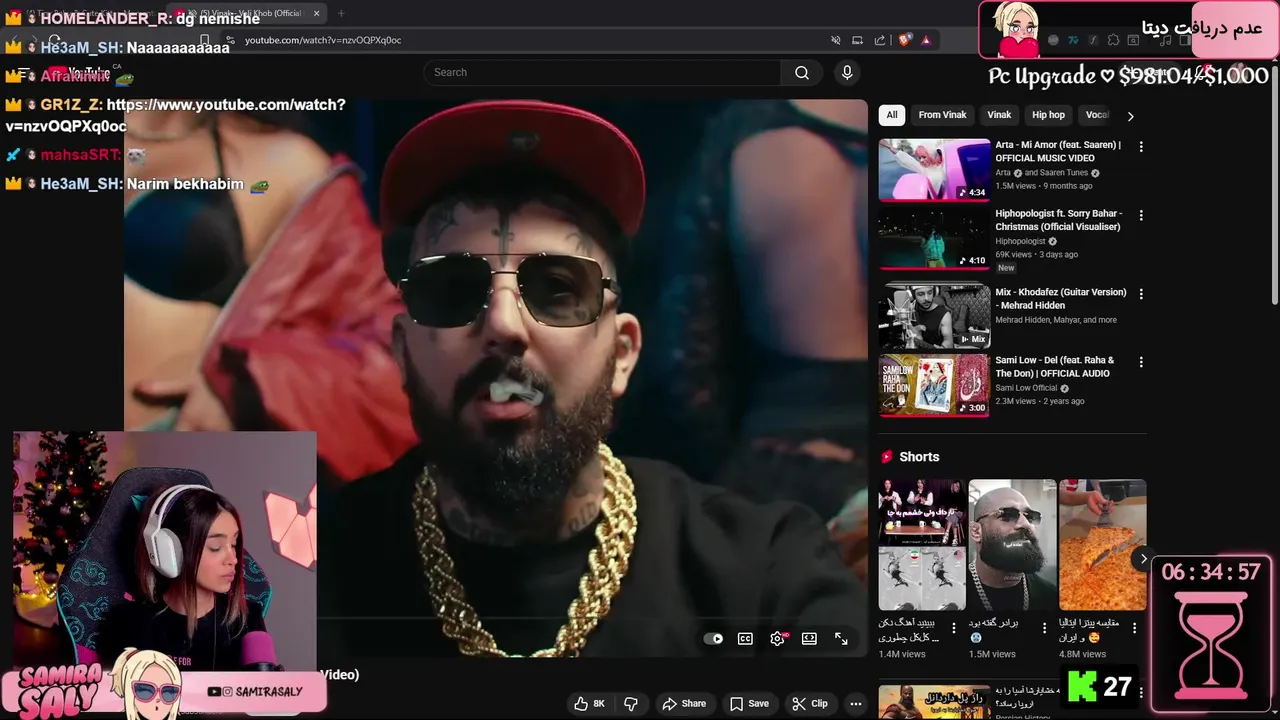Click the Share button below the video
Screen dimensions: 1280x720
tap(684, 703)
